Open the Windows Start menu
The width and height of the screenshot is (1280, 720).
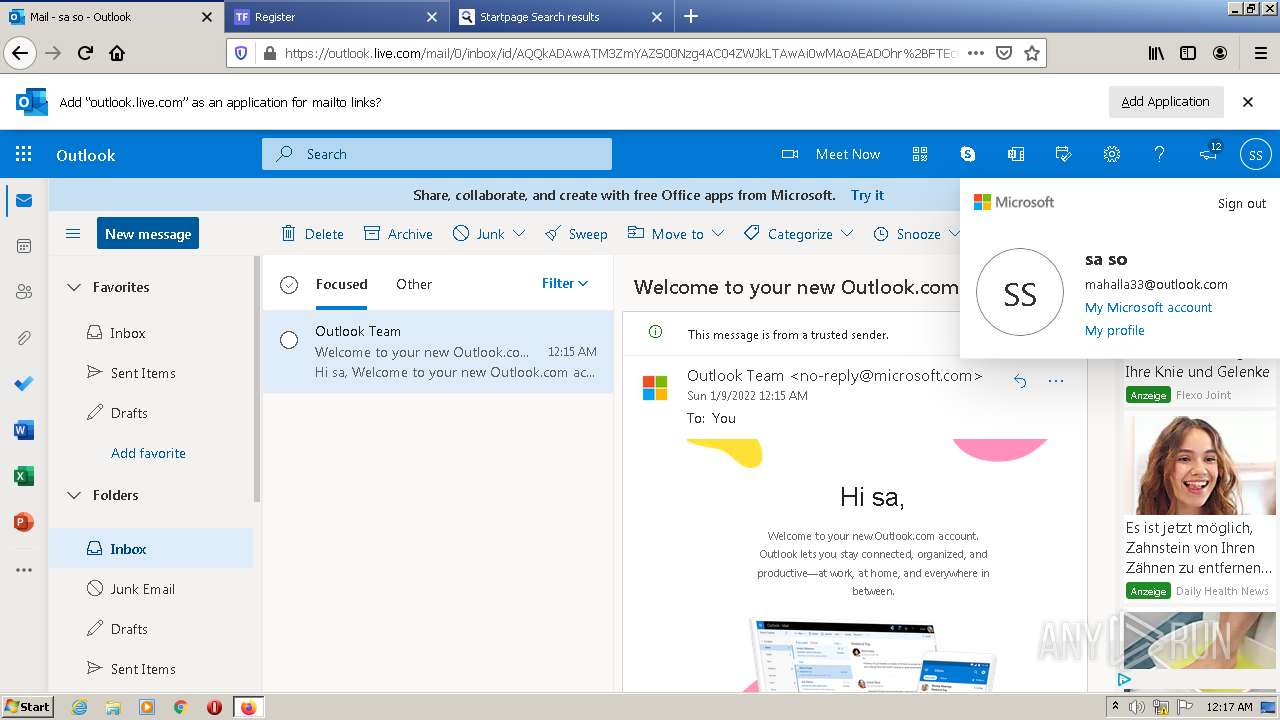[28, 706]
